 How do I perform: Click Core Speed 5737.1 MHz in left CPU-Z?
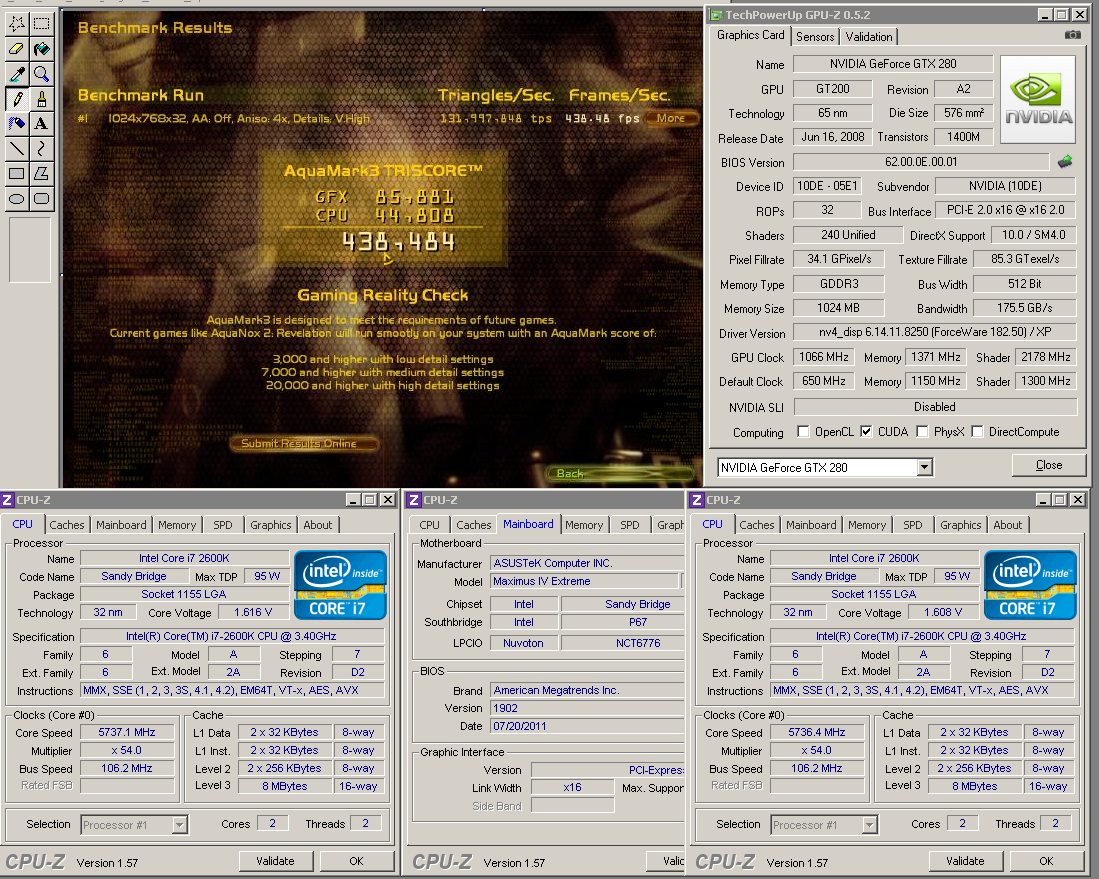tap(127, 732)
